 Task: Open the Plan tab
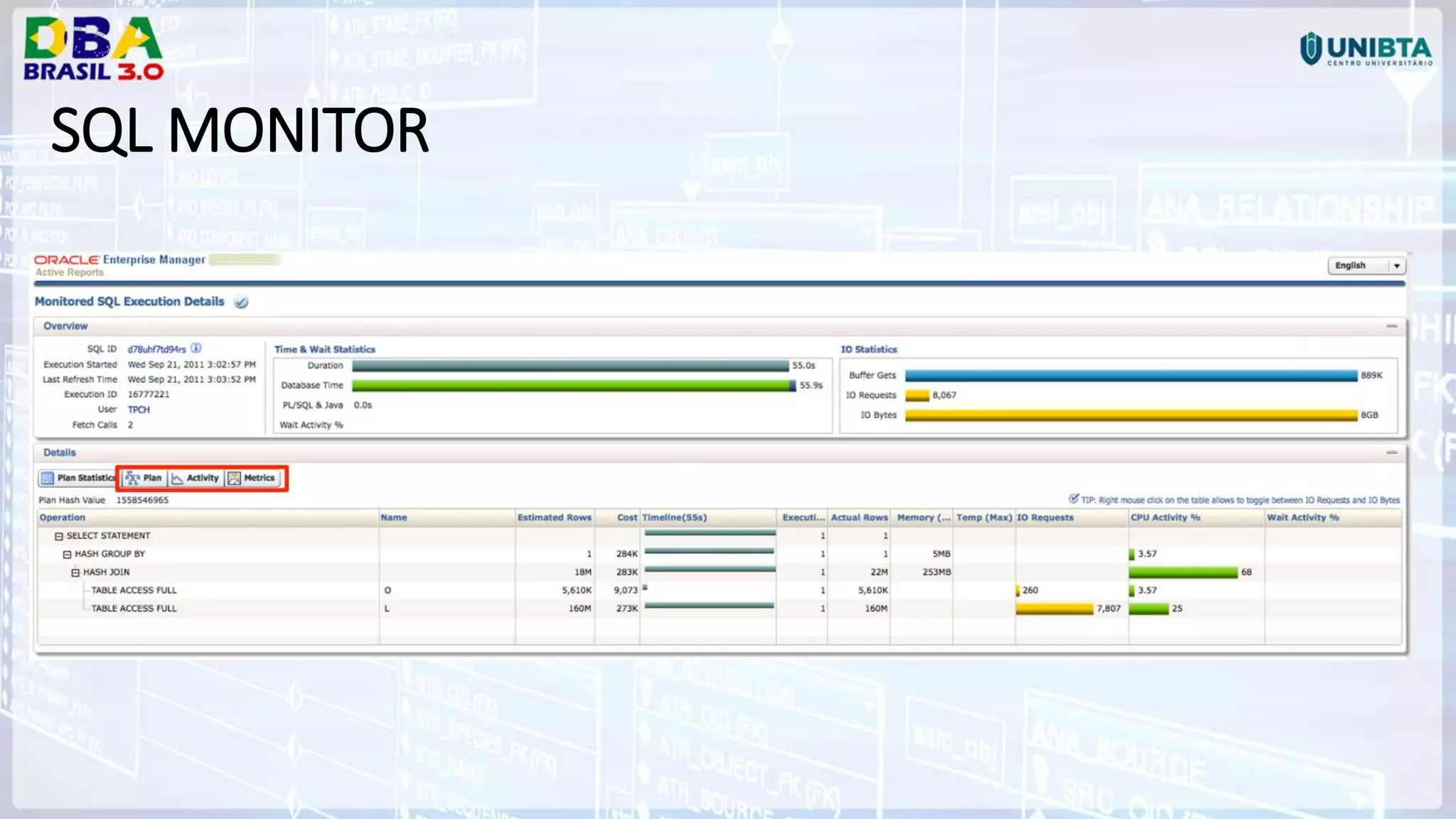tap(144, 478)
